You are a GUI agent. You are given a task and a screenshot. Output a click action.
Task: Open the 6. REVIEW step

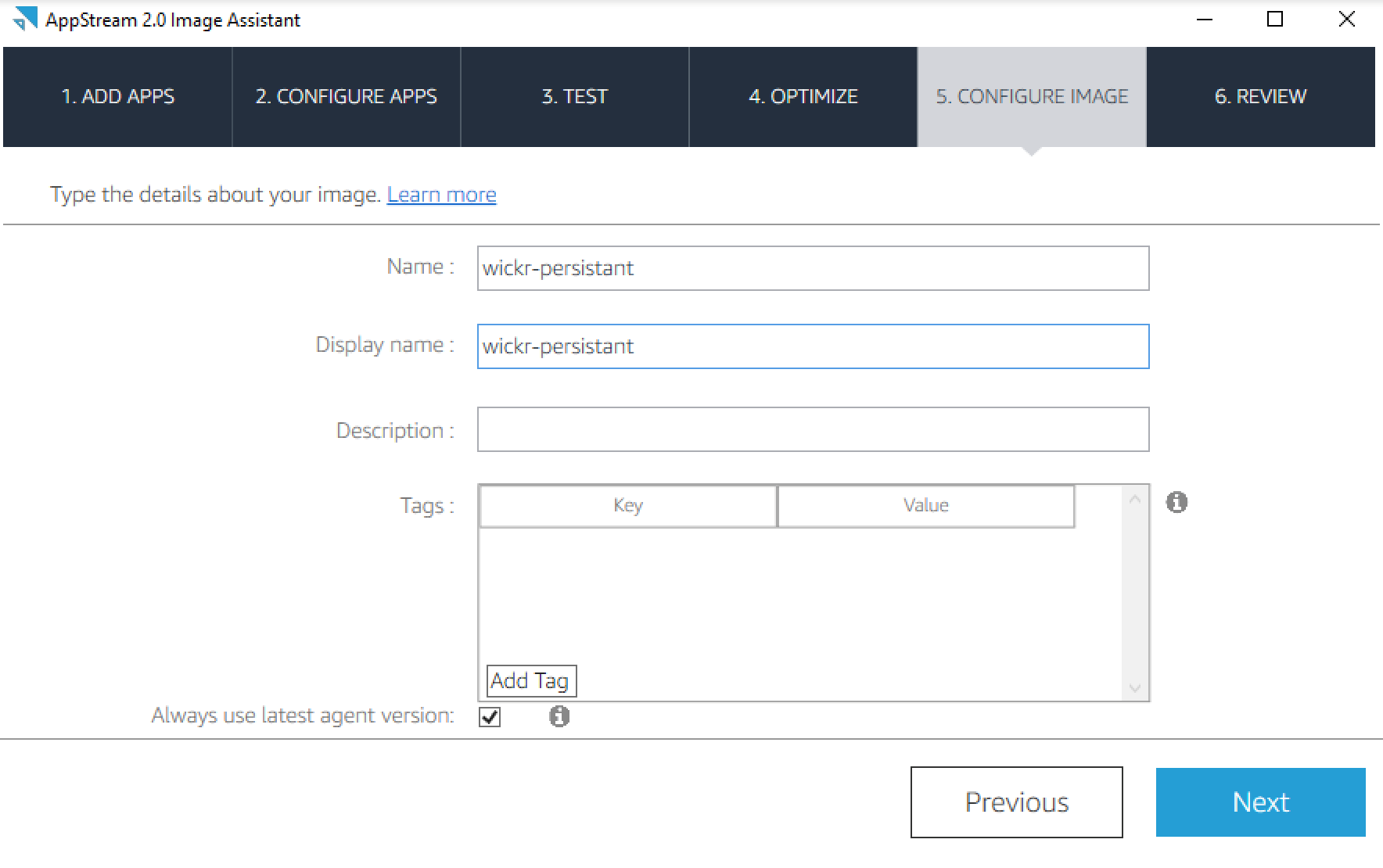pos(1260,96)
